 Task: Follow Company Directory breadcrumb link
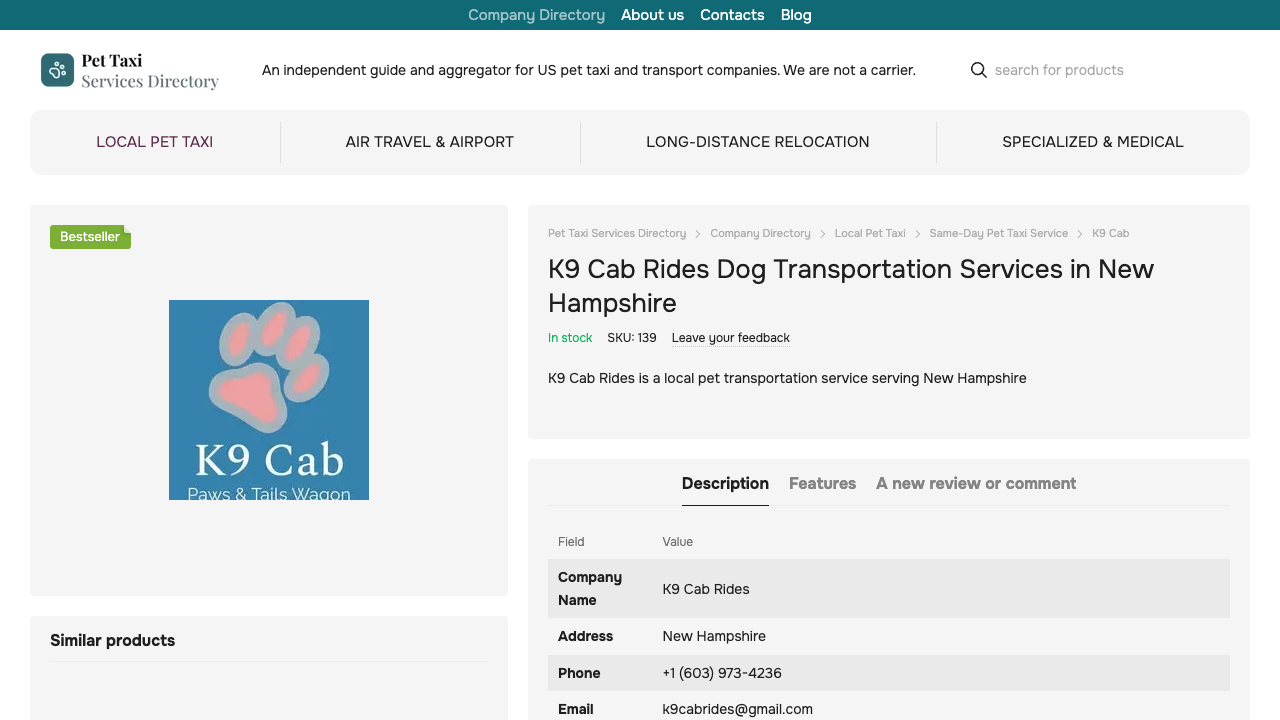pos(760,233)
